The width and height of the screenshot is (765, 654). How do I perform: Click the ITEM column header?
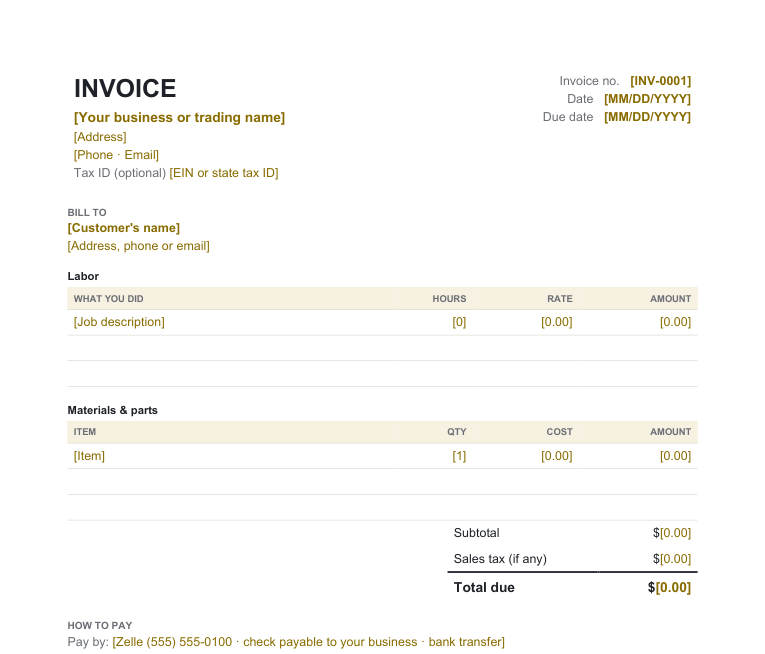(85, 432)
